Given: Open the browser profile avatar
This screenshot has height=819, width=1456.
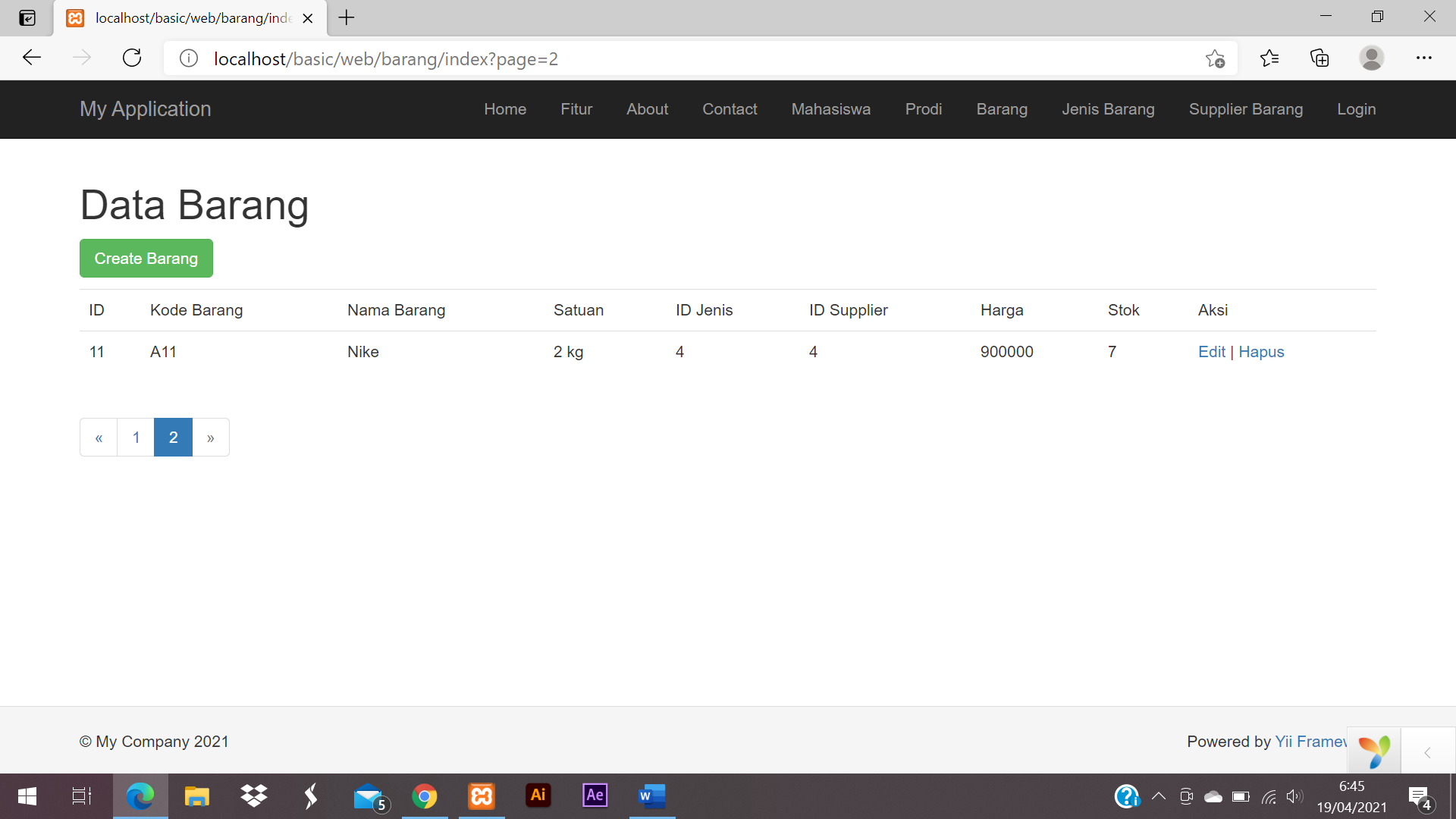Looking at the screenshot, I should point(1371,58).
